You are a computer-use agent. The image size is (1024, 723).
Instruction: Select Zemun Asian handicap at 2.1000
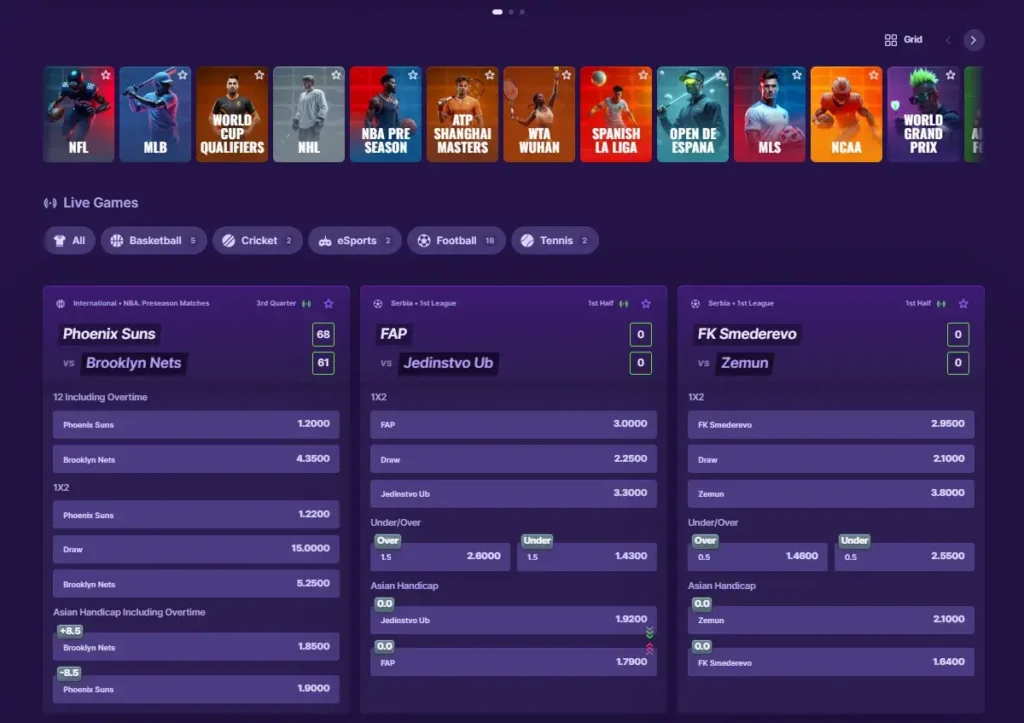point(831,620)
